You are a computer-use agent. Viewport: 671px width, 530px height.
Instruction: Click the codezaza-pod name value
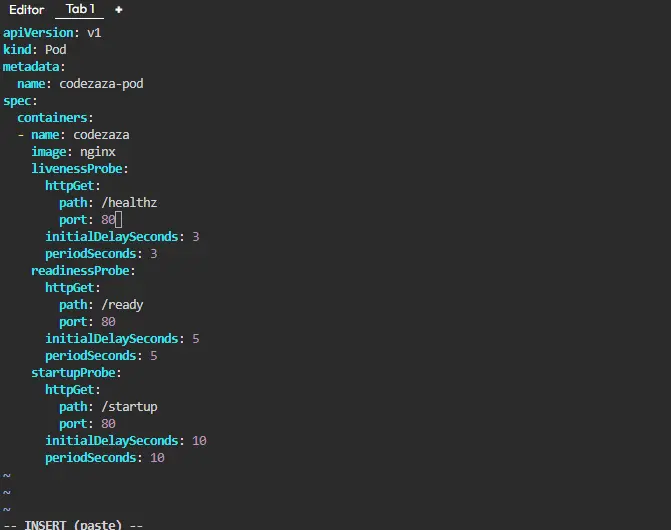pos(101,84)
